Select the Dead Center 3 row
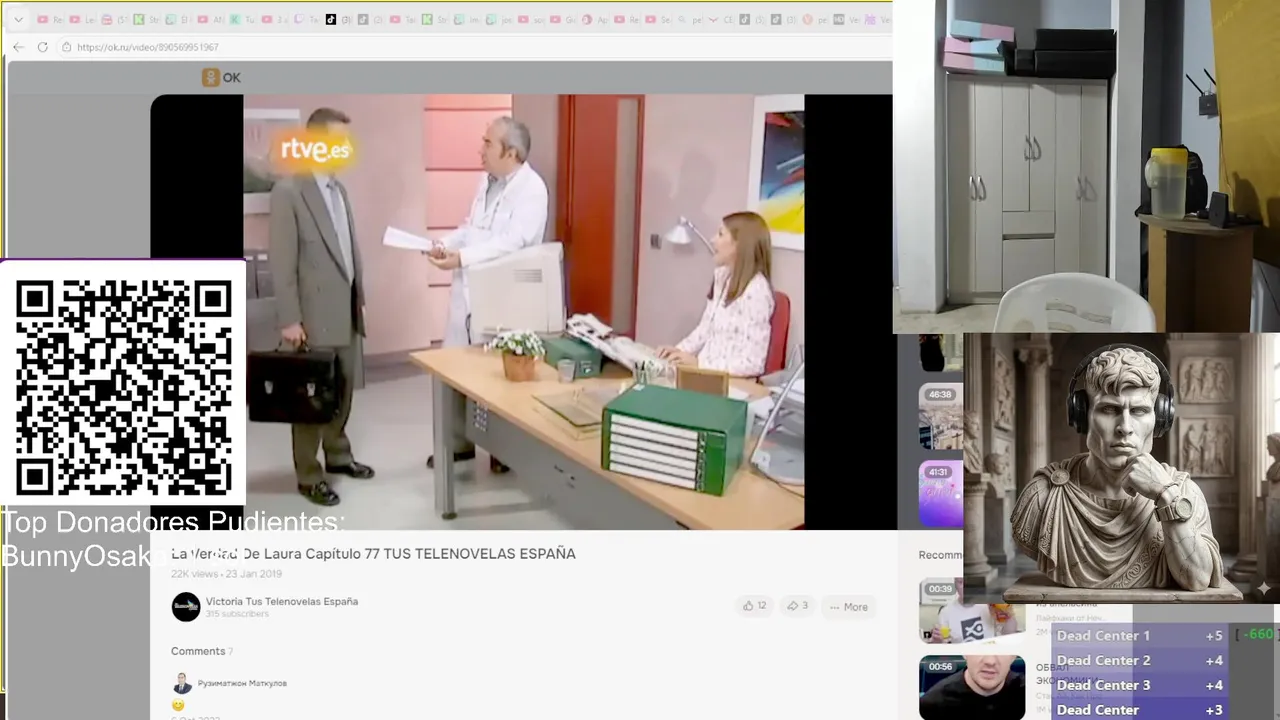1280x720 pixels. [1141, 685]
